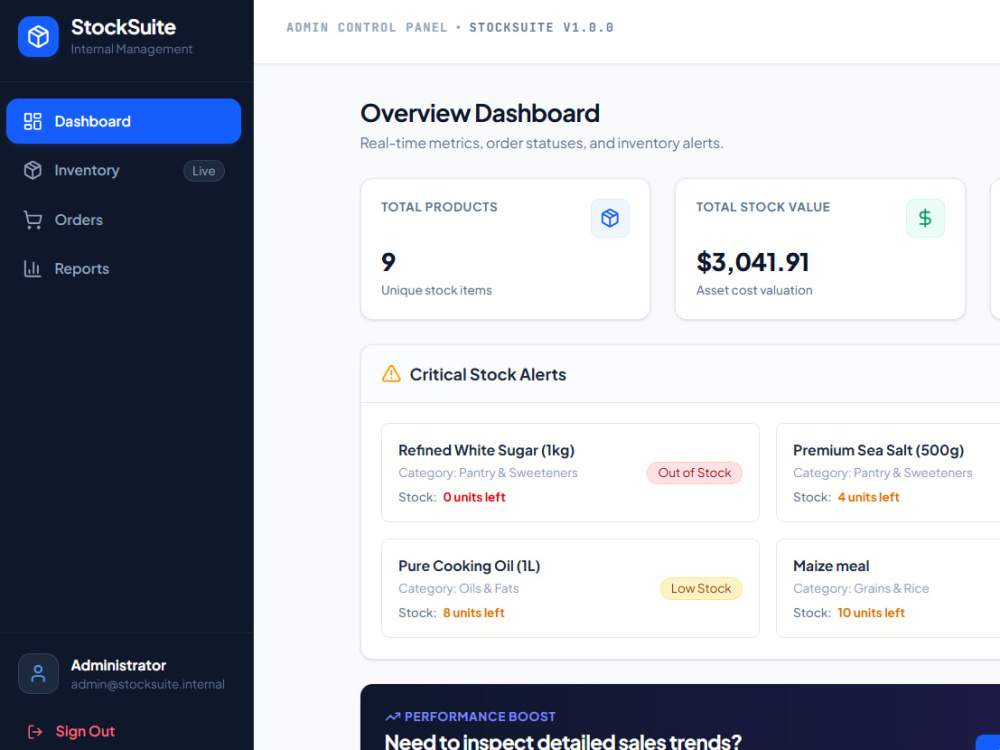Click the Live badge next to Inventory

coord(204,171)
